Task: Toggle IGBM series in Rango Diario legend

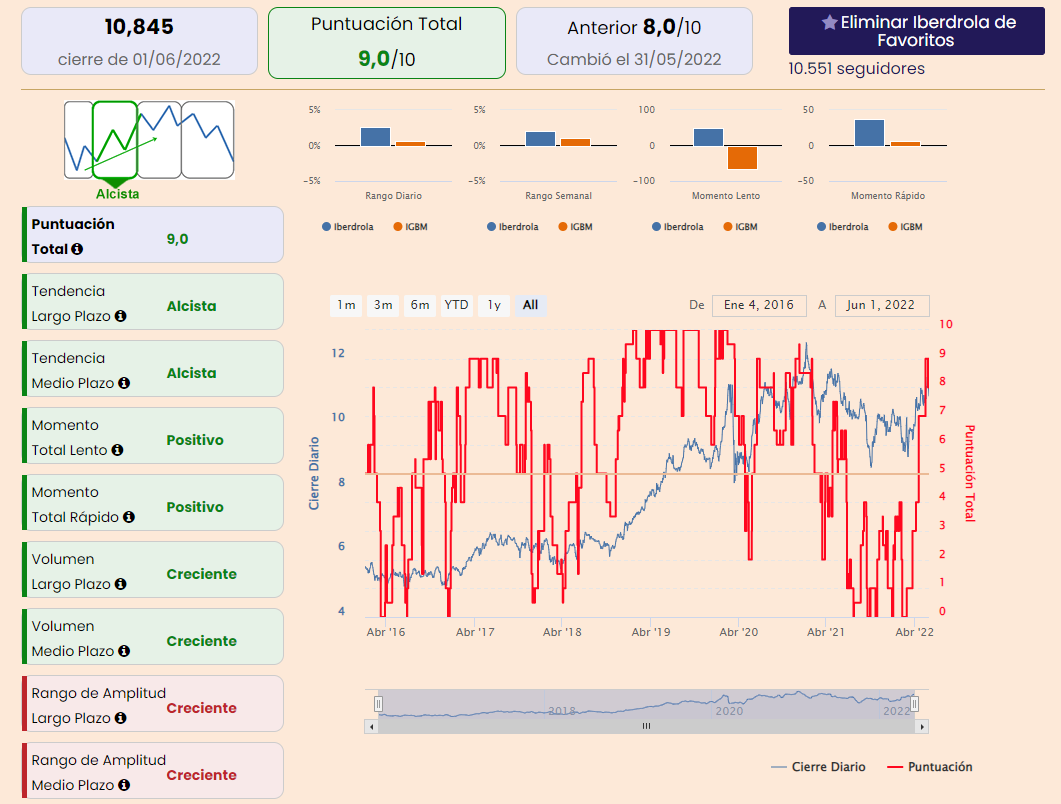Action: pyautogui.click(x=410, y=227)
